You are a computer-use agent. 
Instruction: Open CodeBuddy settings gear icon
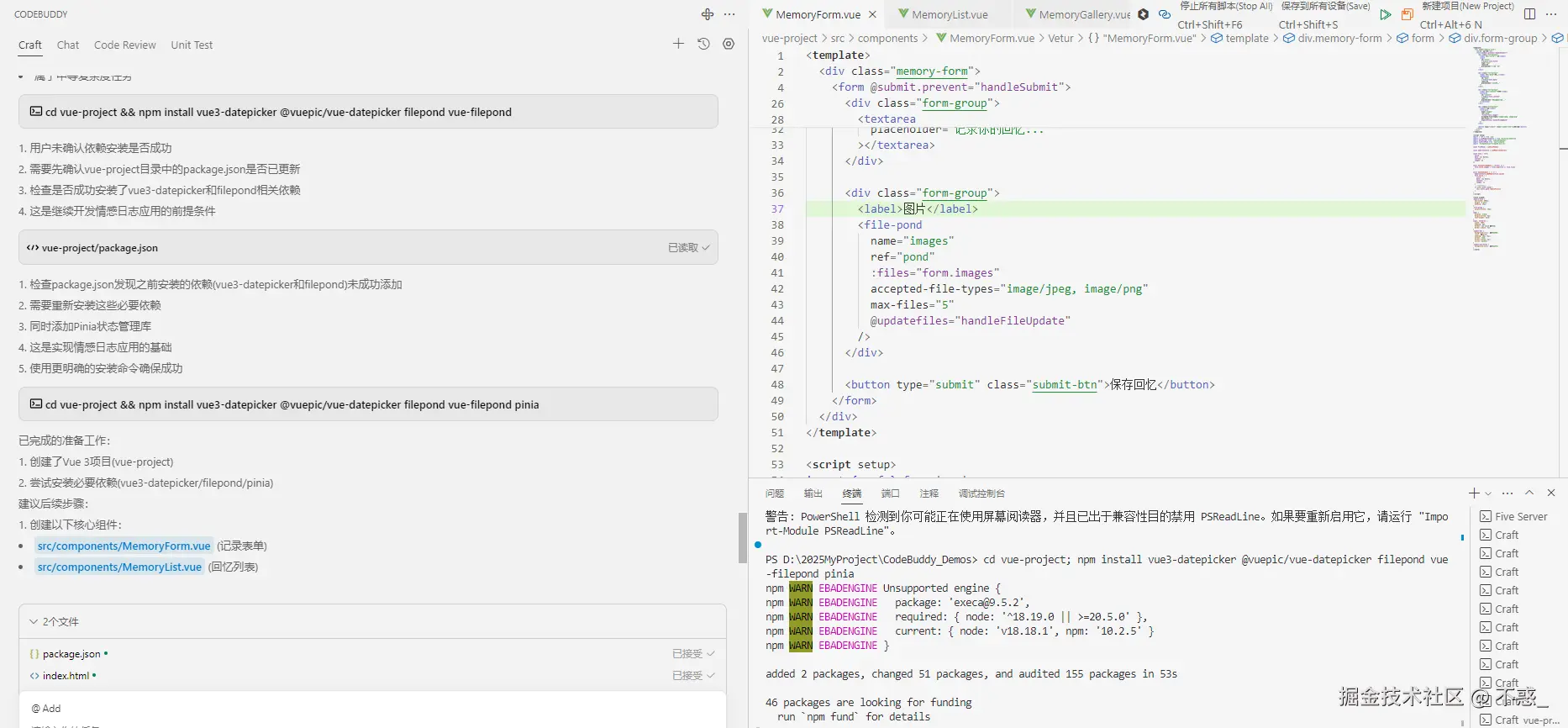point(729,44)
